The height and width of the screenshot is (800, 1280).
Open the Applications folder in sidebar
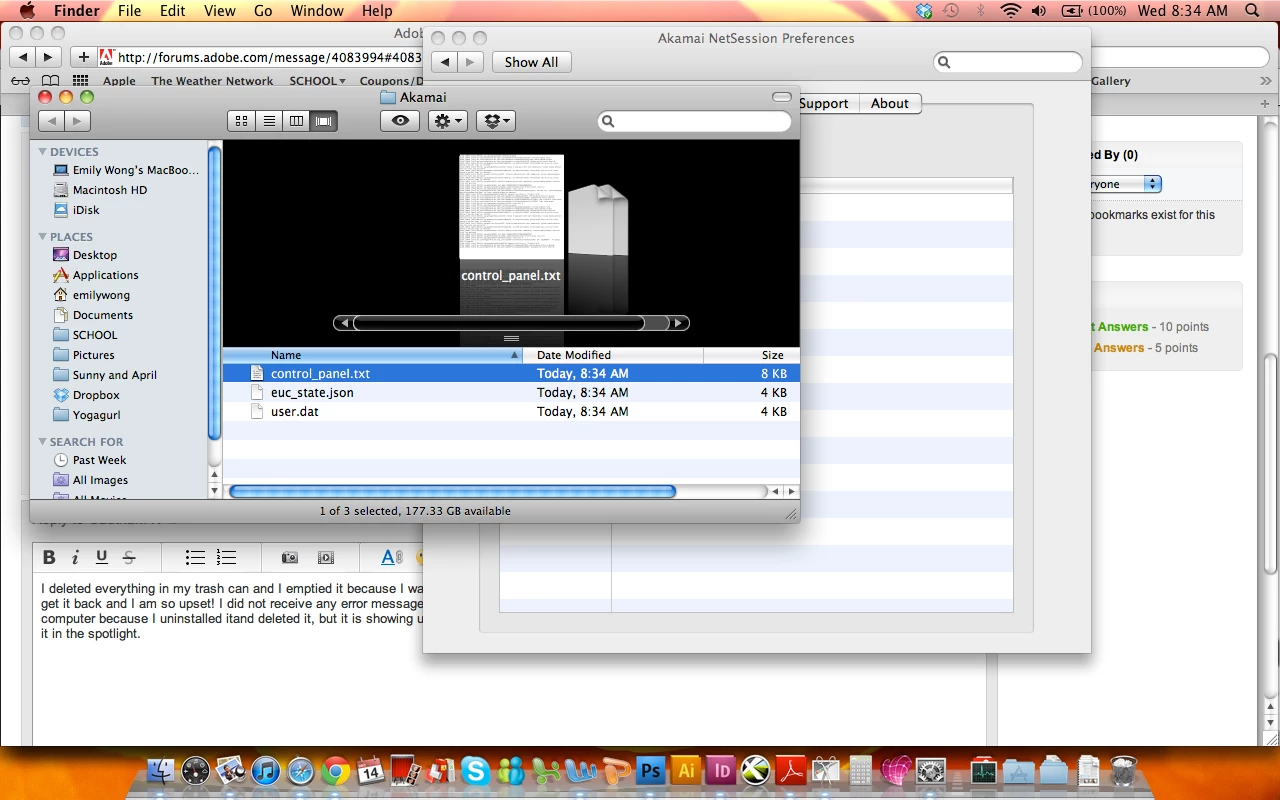click(x=105, y=275)
